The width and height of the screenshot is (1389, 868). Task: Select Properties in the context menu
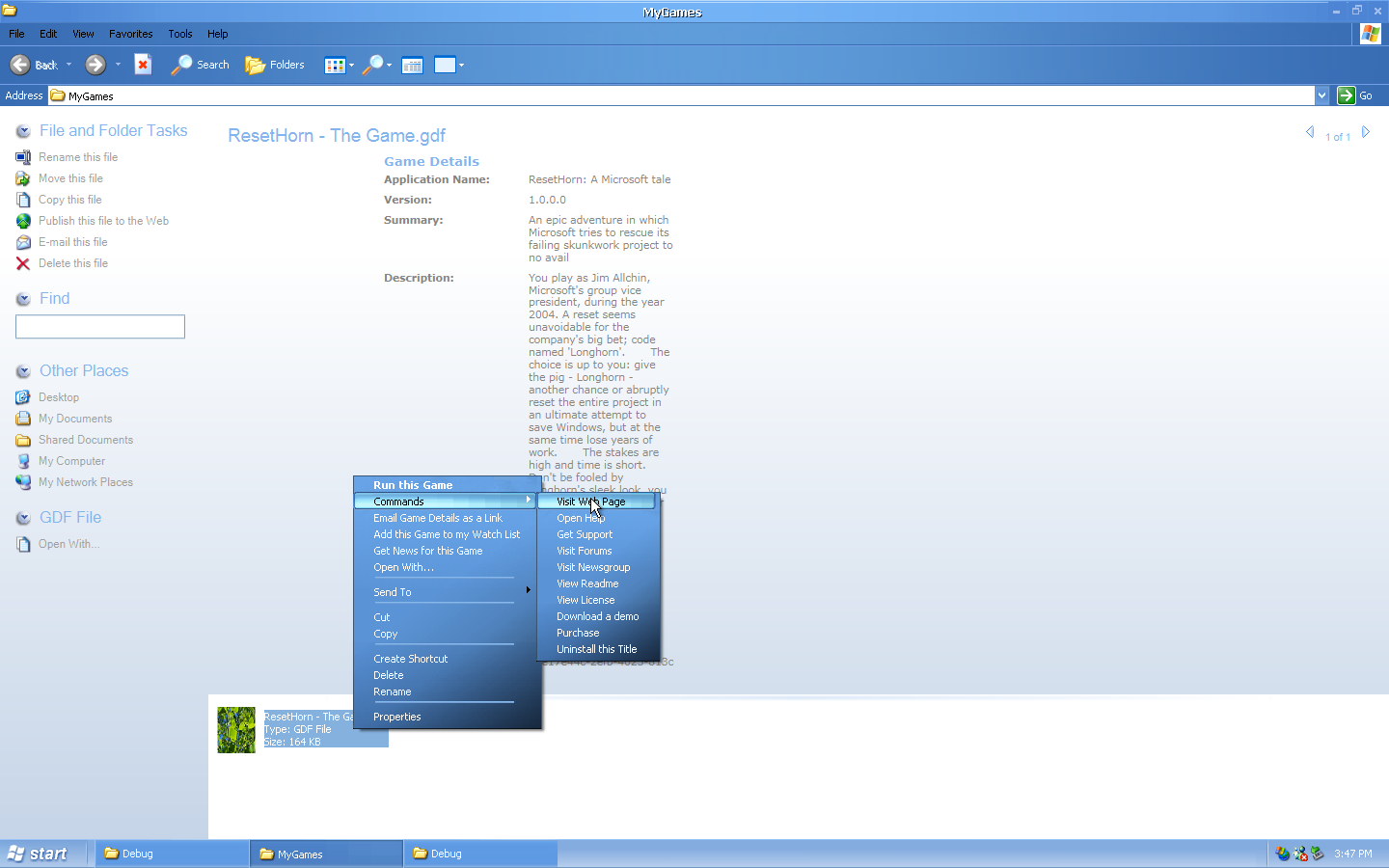pyautogui.click(x=445, y=717)
